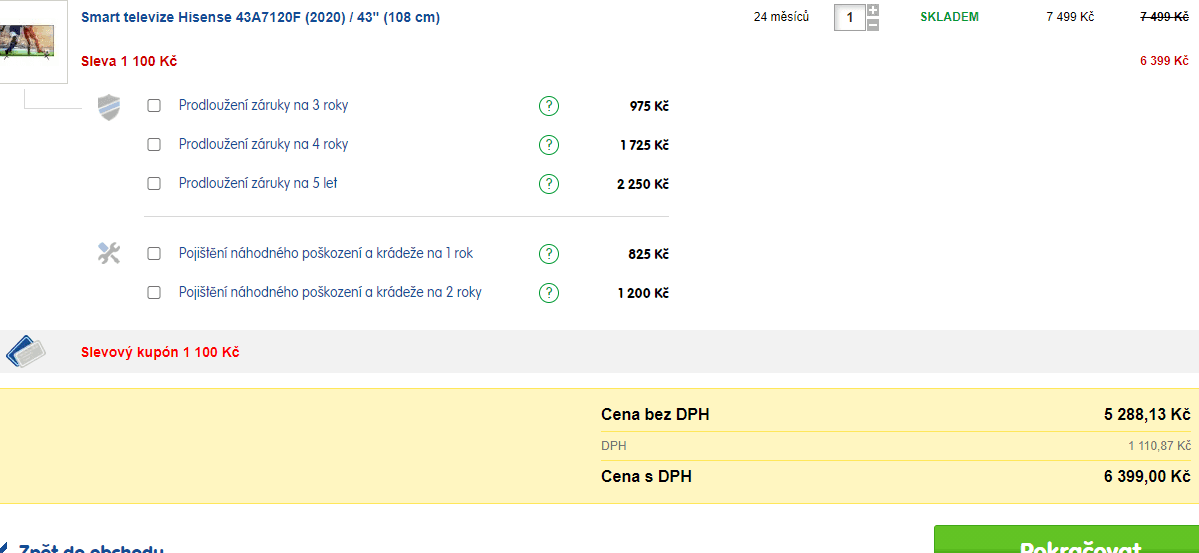
Task: Select 1-year damage and theft insurance checkbox
Action: click(154, 254)
